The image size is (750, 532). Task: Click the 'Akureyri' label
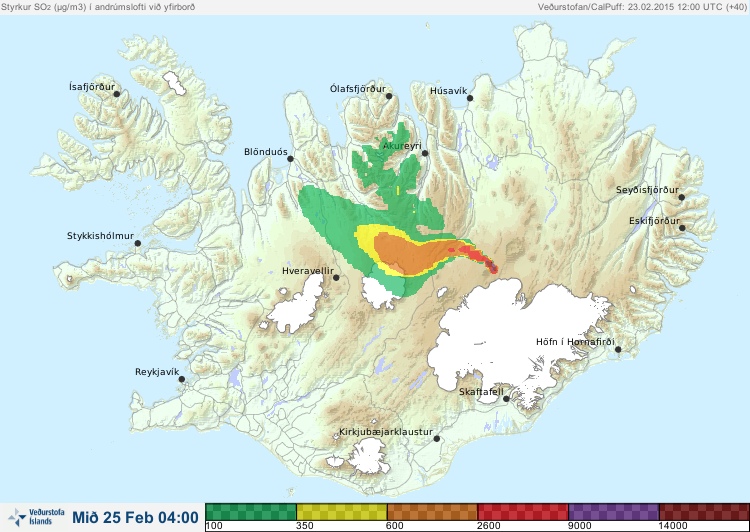click(x=402, y=145)
